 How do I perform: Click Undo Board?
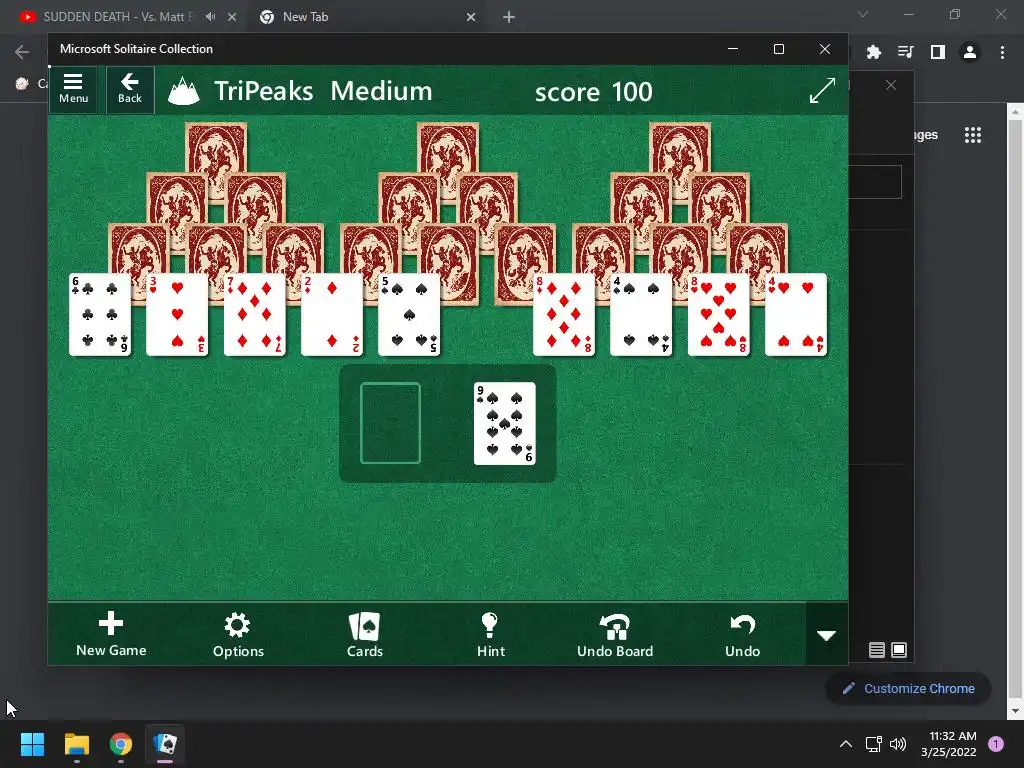click(x=615, y=634)
